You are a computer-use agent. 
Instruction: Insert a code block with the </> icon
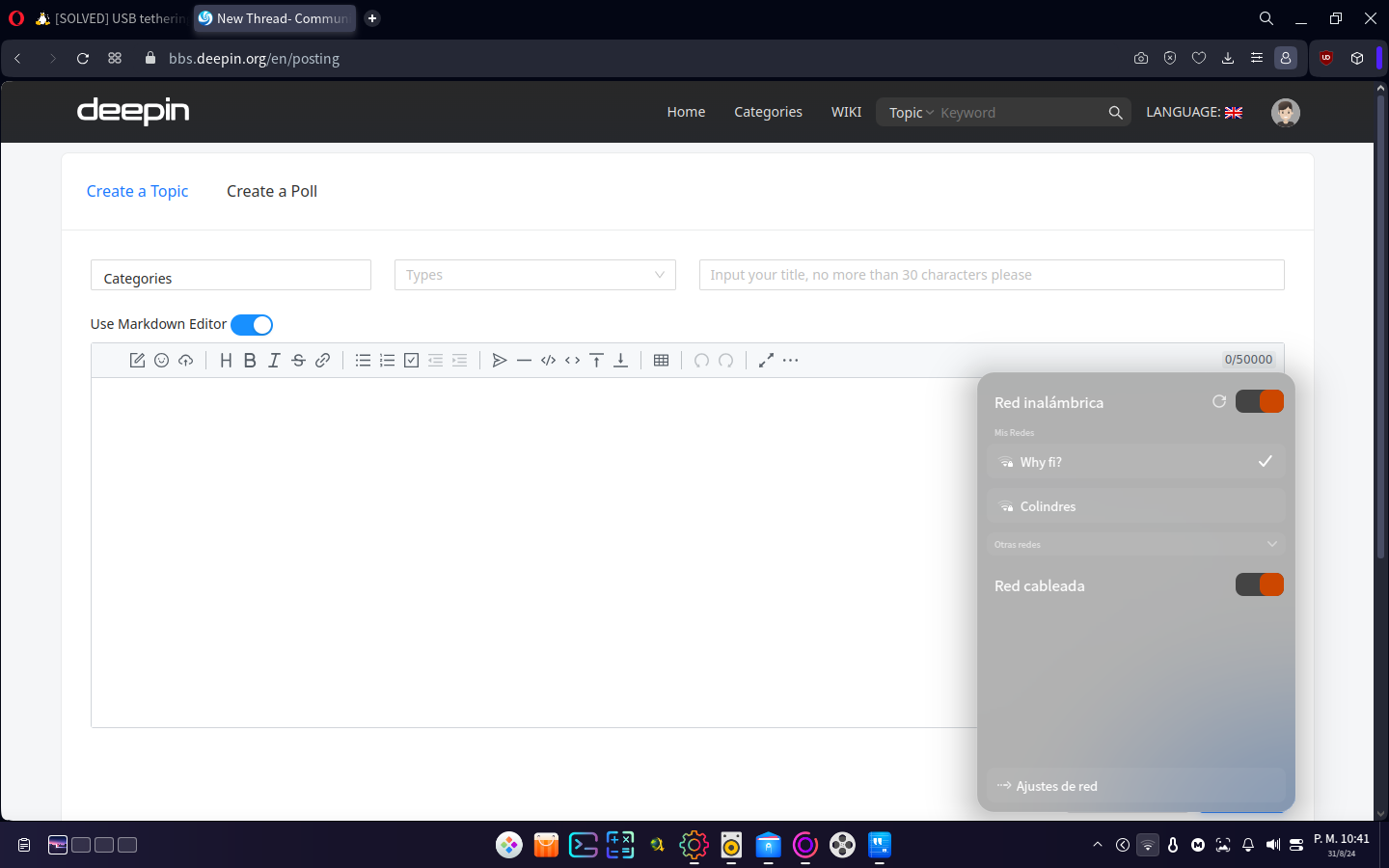(548, 361)
